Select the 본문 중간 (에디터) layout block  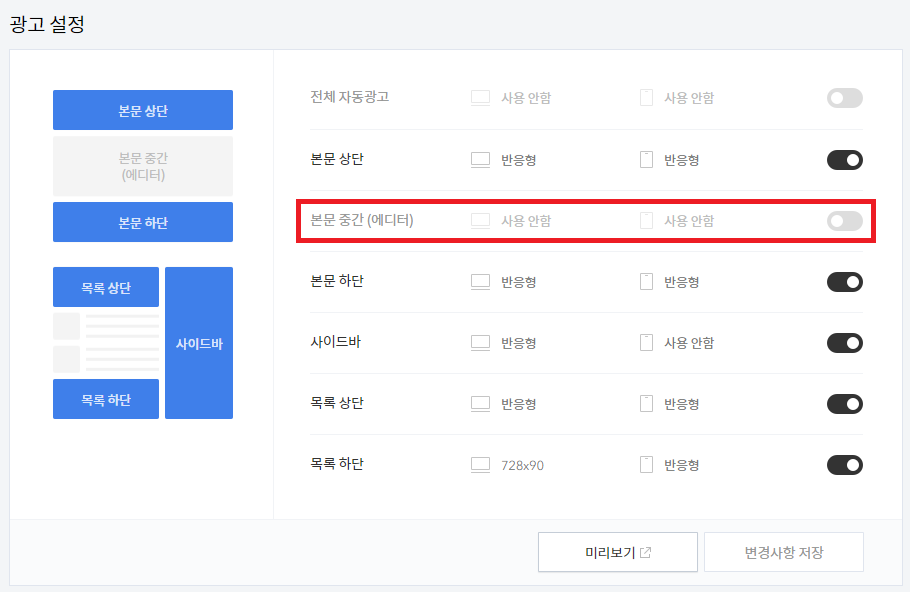click(143, 167)
